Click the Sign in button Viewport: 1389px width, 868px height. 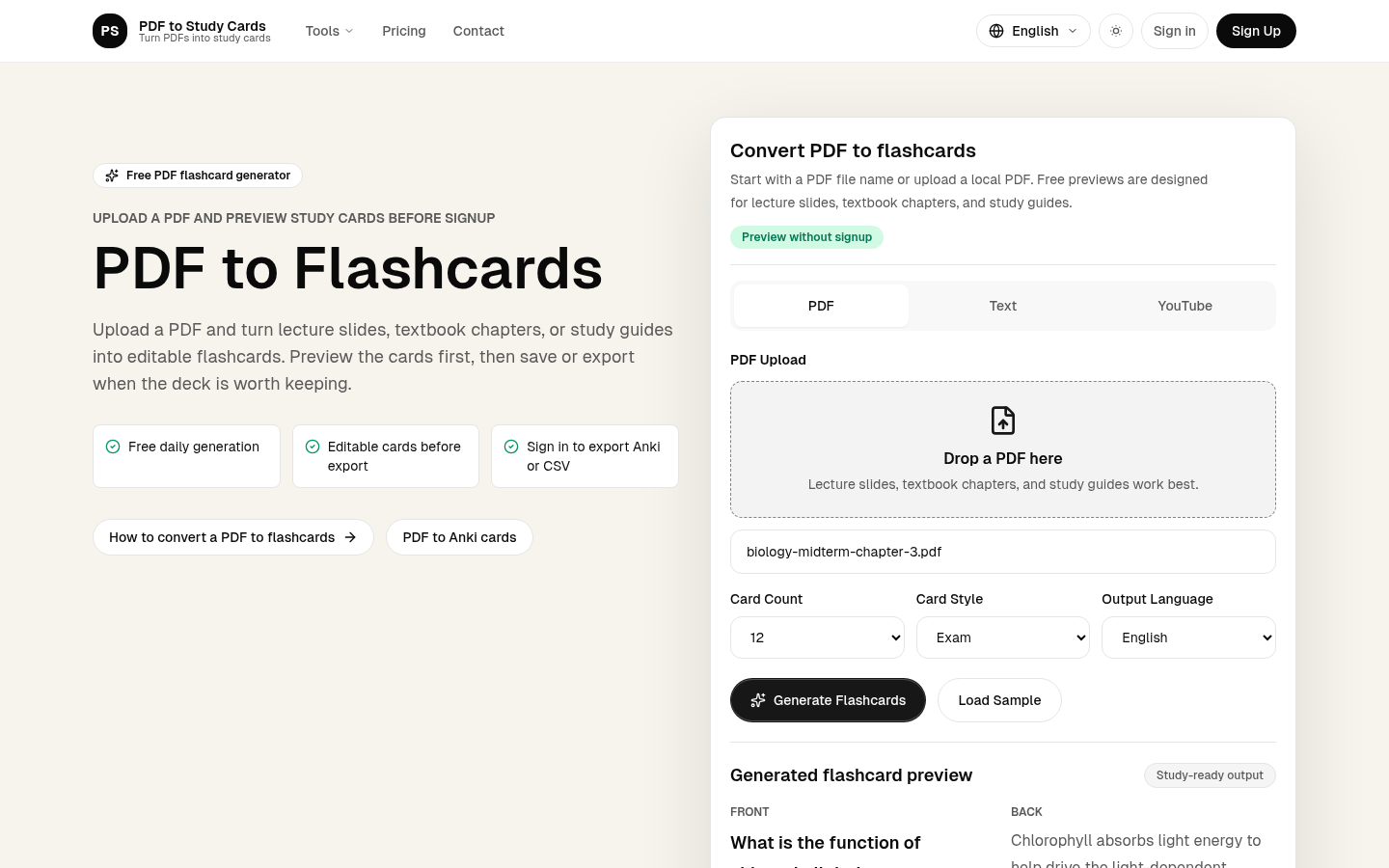(1175, 31)
